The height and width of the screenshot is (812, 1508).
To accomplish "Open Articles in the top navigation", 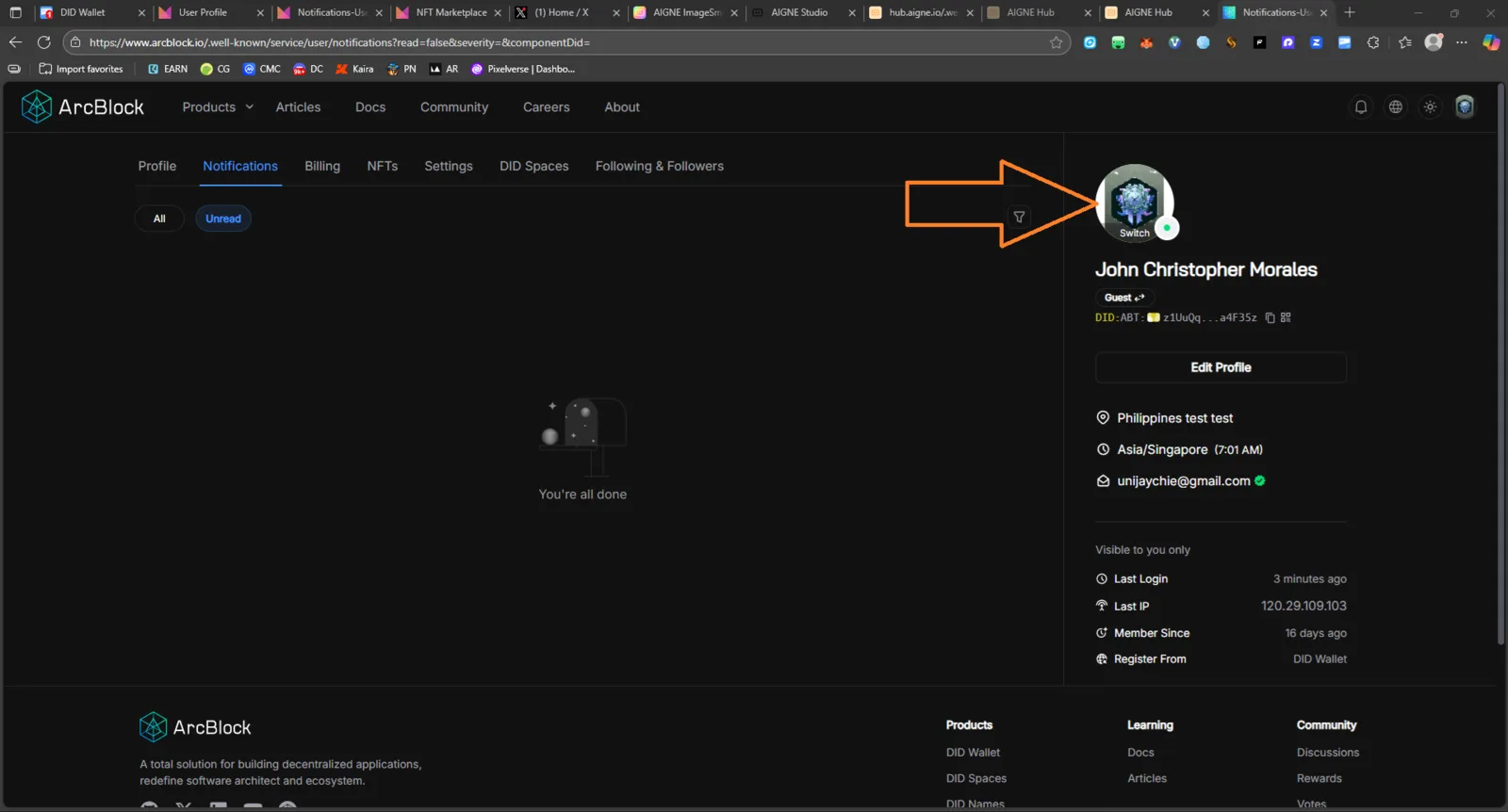I will [298, 107].
